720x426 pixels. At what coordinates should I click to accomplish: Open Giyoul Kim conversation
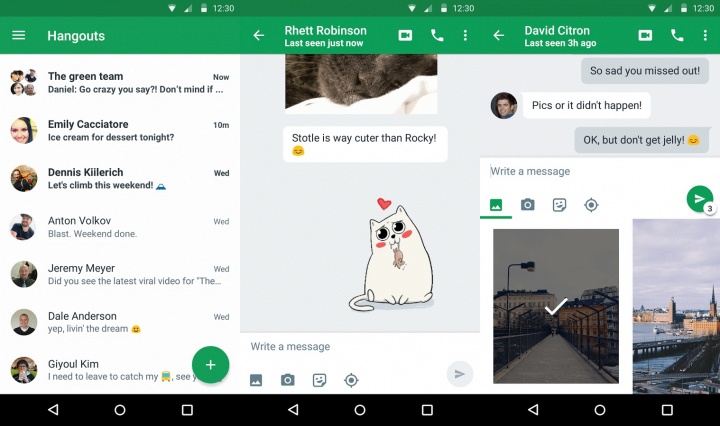click(x=120, y=370)
